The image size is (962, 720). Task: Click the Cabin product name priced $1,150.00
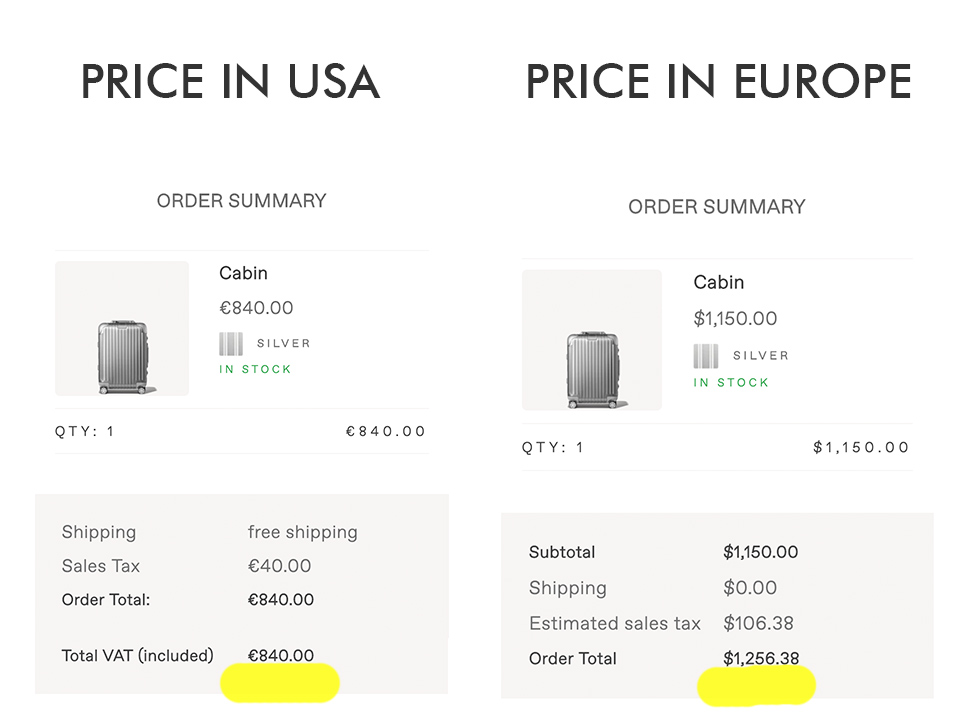(718, 282)
